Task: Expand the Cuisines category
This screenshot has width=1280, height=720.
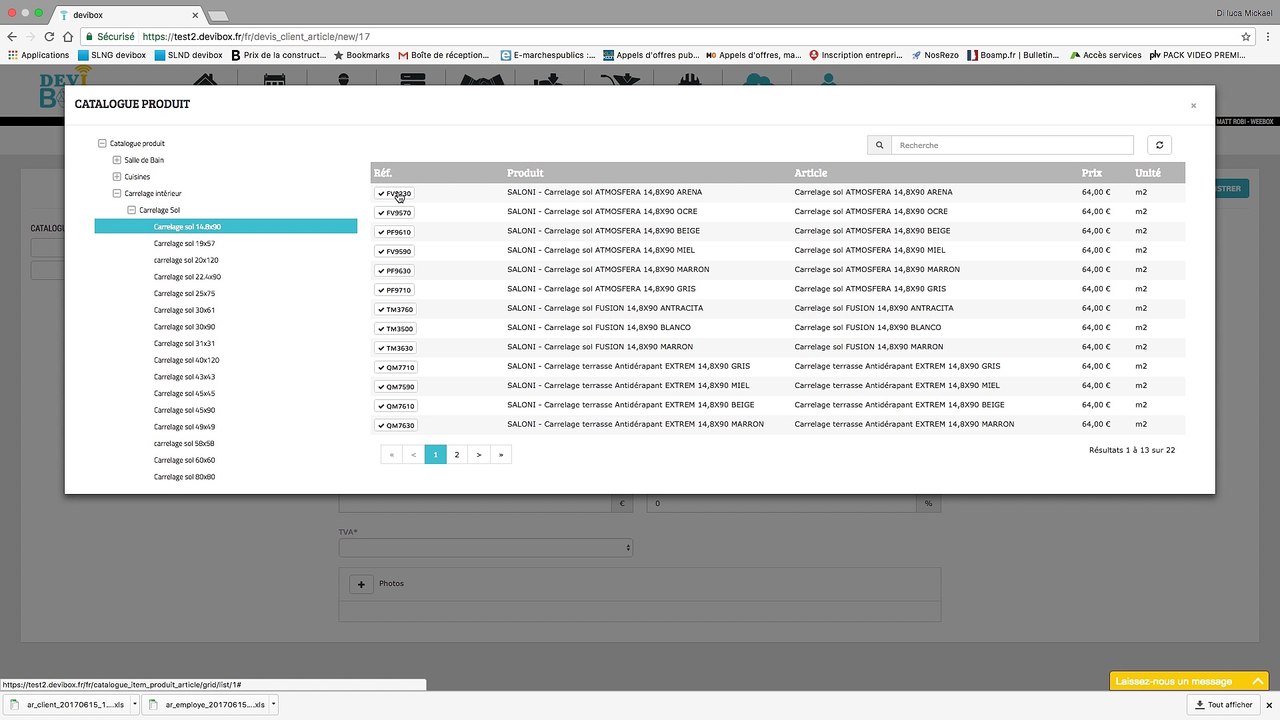Action: point(117,177)
